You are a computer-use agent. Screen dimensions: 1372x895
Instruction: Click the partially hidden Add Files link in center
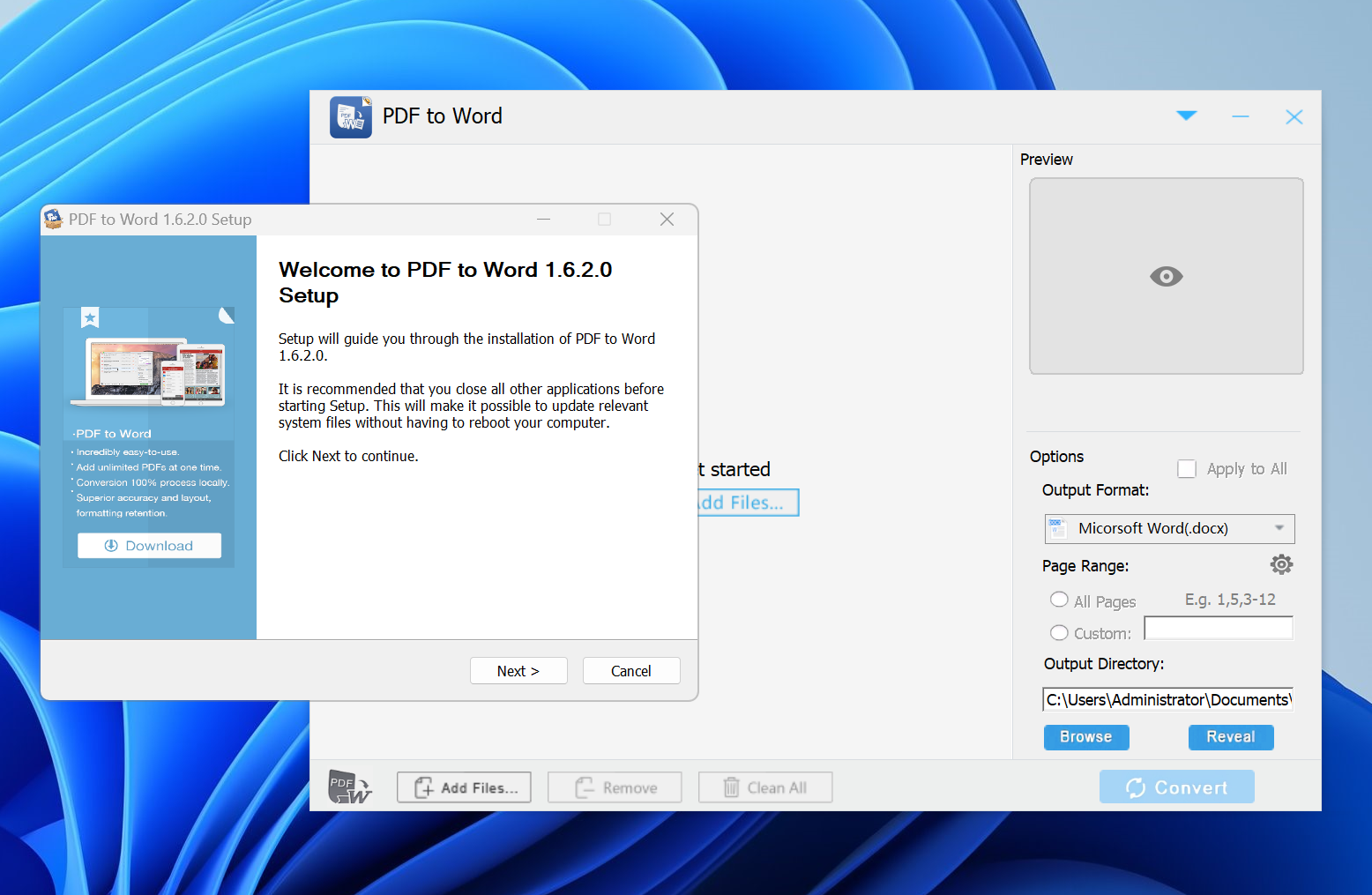point(749,503)
